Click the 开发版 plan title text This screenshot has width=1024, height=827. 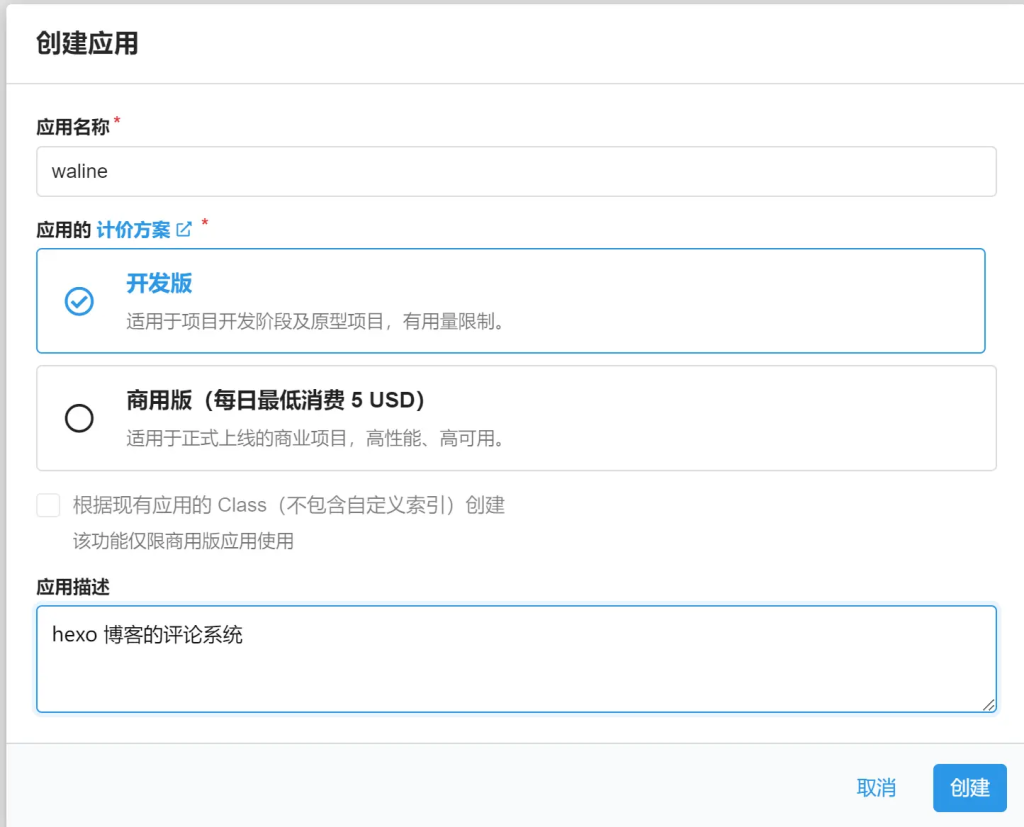(160, 284)
